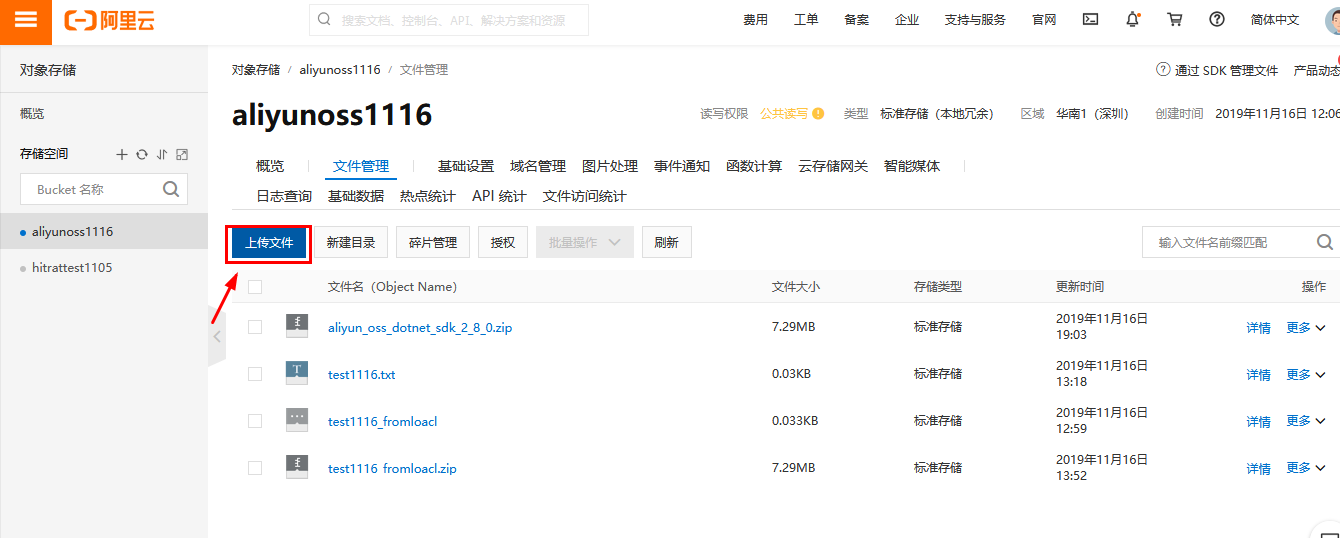Viewport: 1340px width, 538px height.
Task: Open the aliyun_oss_dotnet_sdk_2_8_0.zip file link
Action: tap(420, 327)
